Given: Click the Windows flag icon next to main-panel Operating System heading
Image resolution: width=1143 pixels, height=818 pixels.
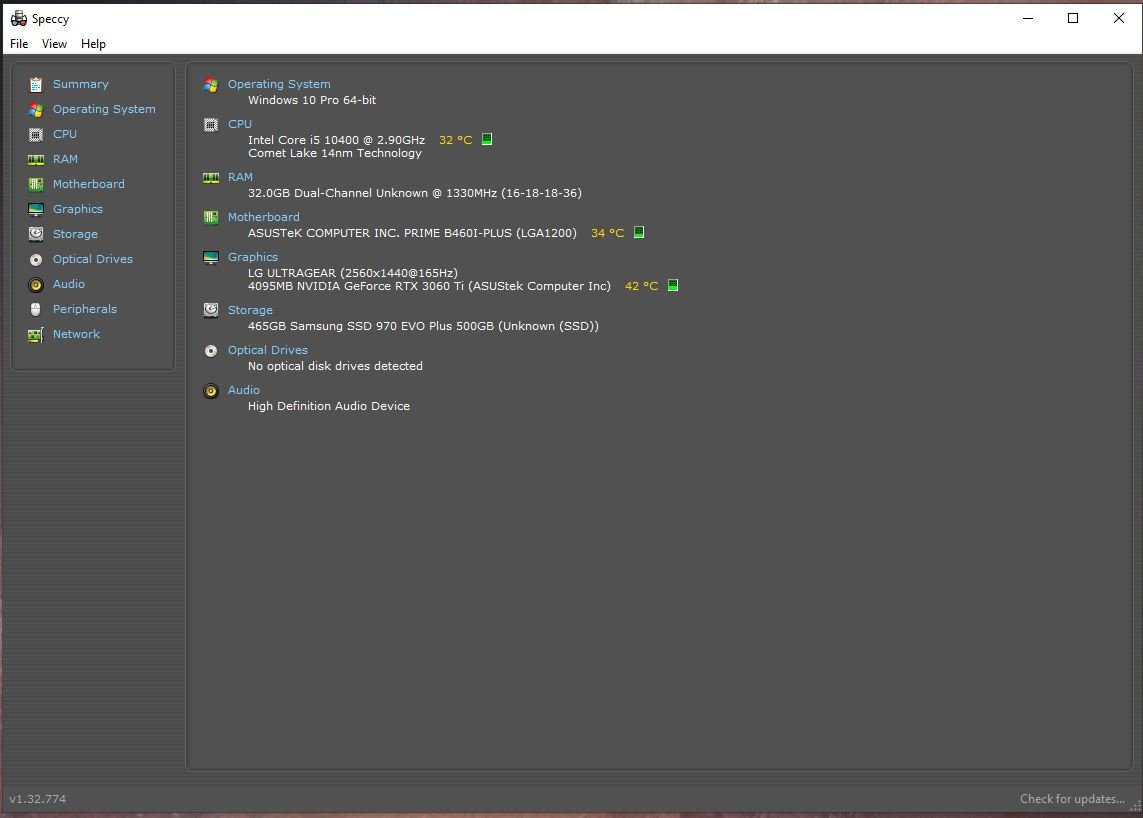Looking at the screenshot, I should 211,85.
